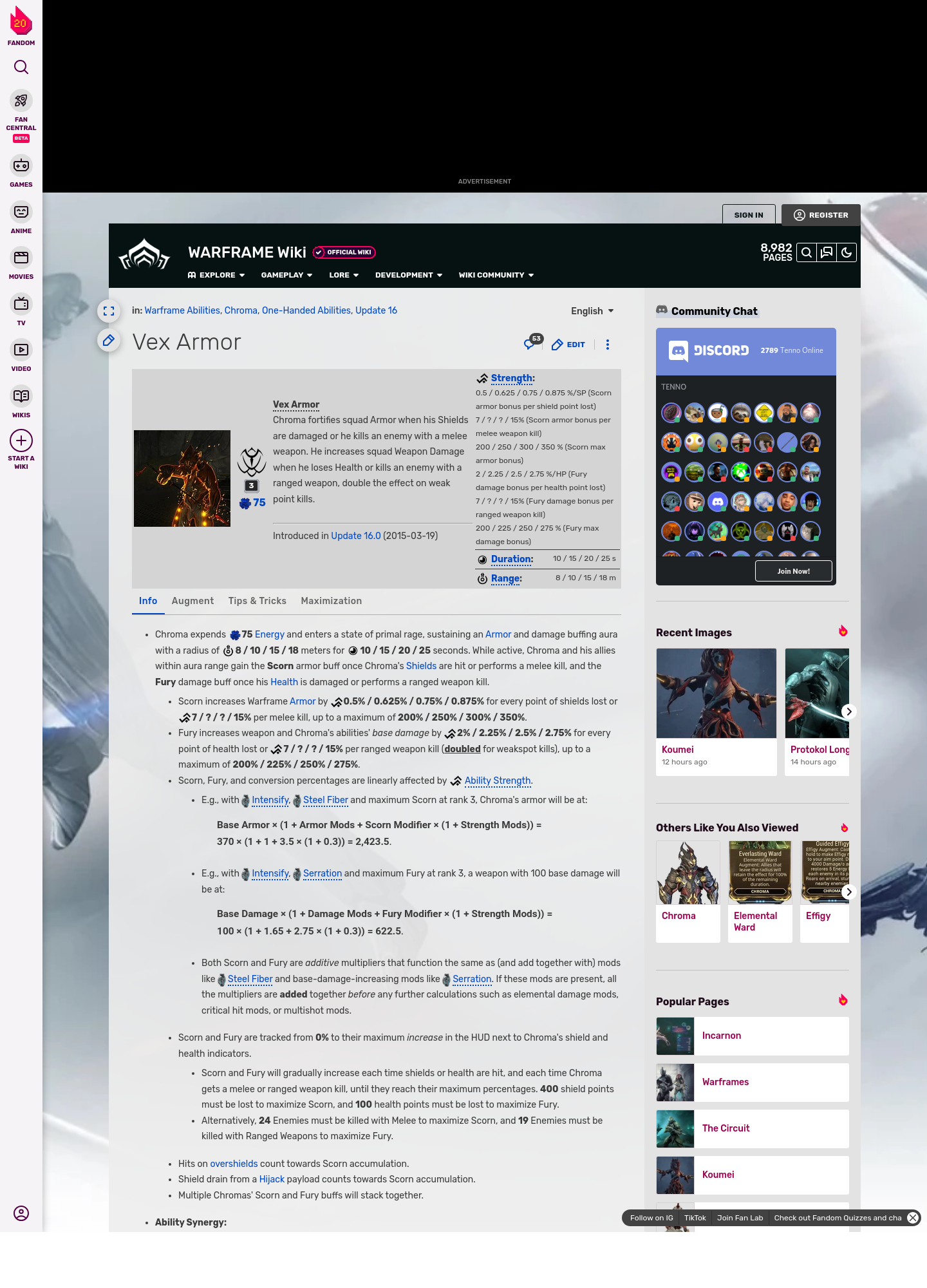Switch to the Maximization tab
Image resolution: width=927 pixels, height=1288 pixels.
(332, 601)
